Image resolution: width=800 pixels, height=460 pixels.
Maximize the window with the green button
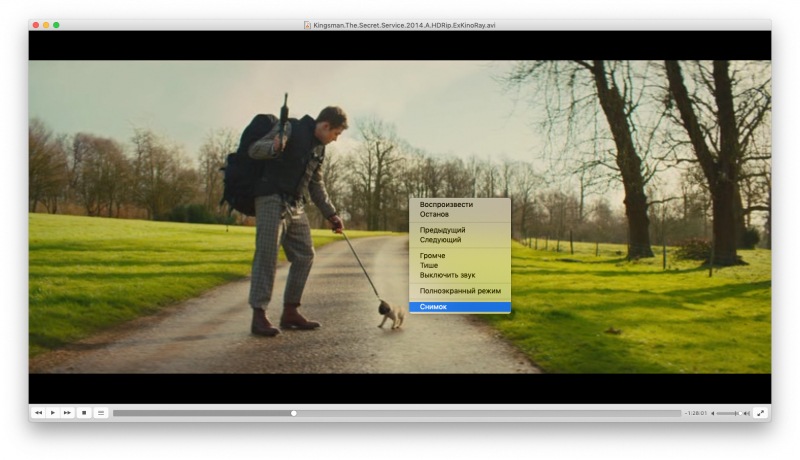click(x=56, y=25)
